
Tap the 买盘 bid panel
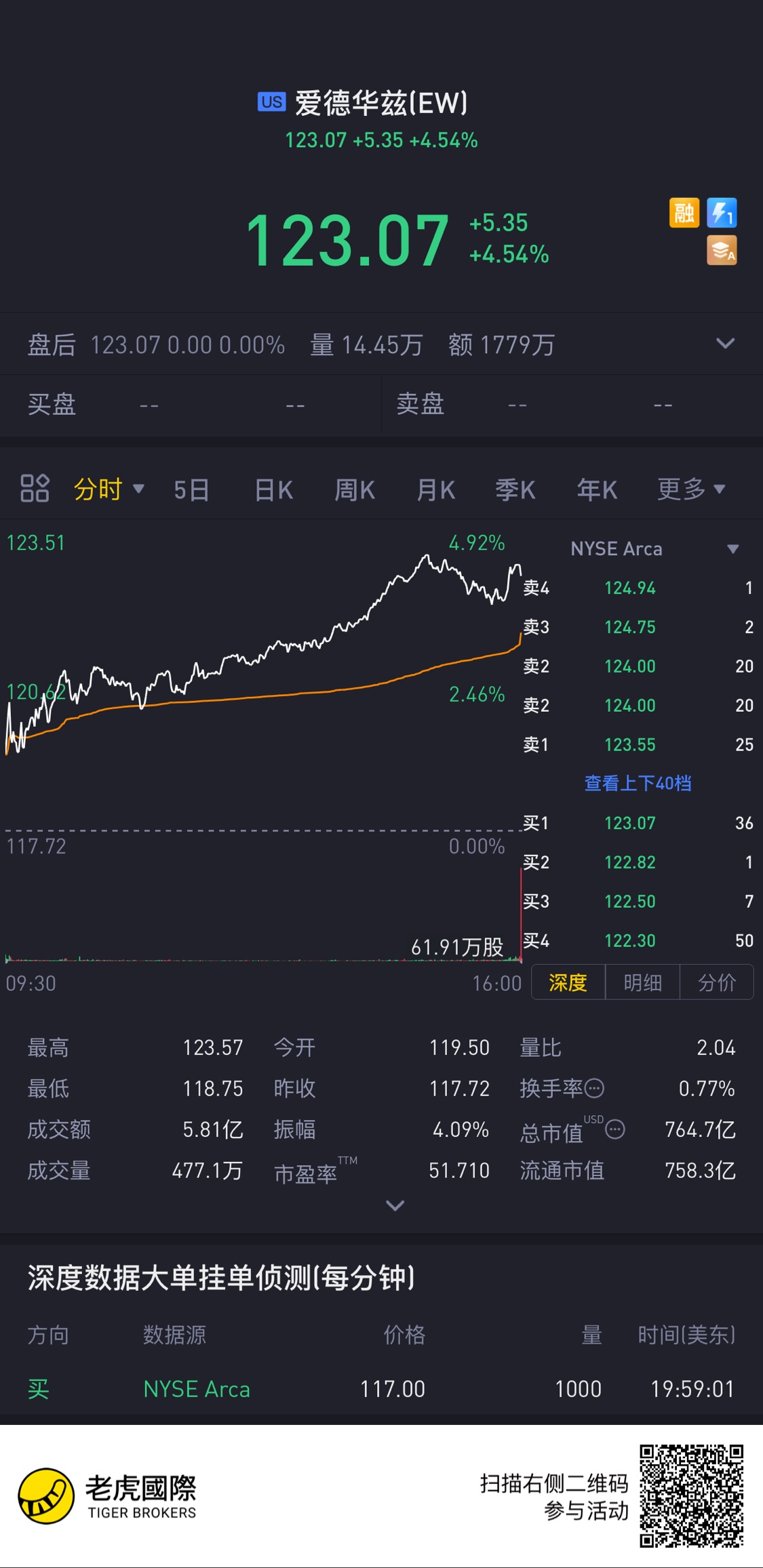191,405
